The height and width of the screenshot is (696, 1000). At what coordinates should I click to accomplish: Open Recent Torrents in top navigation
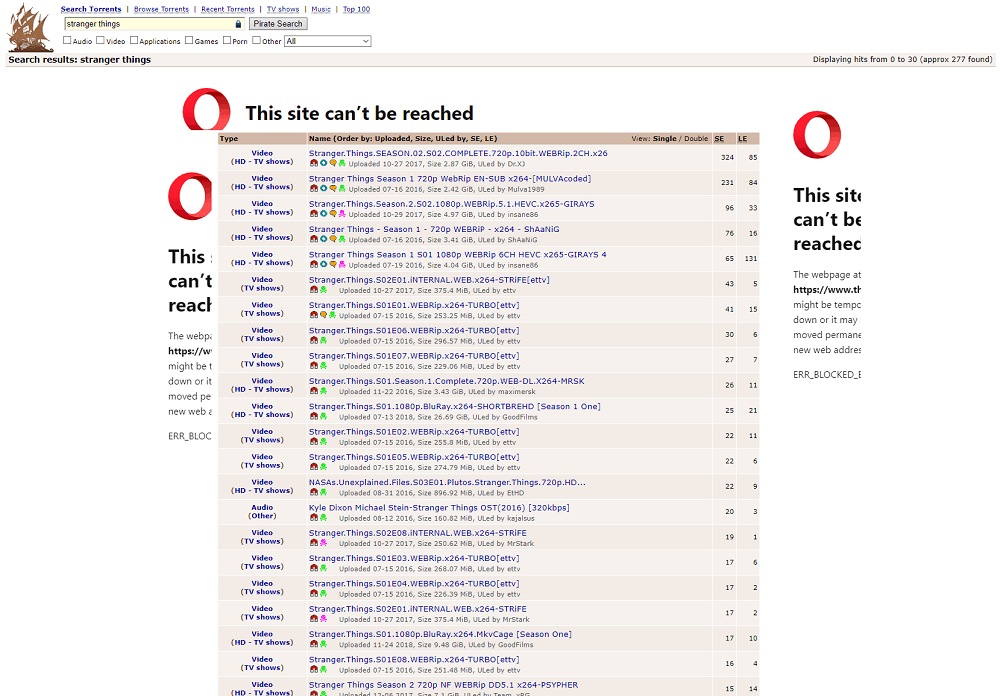[228, 9]
